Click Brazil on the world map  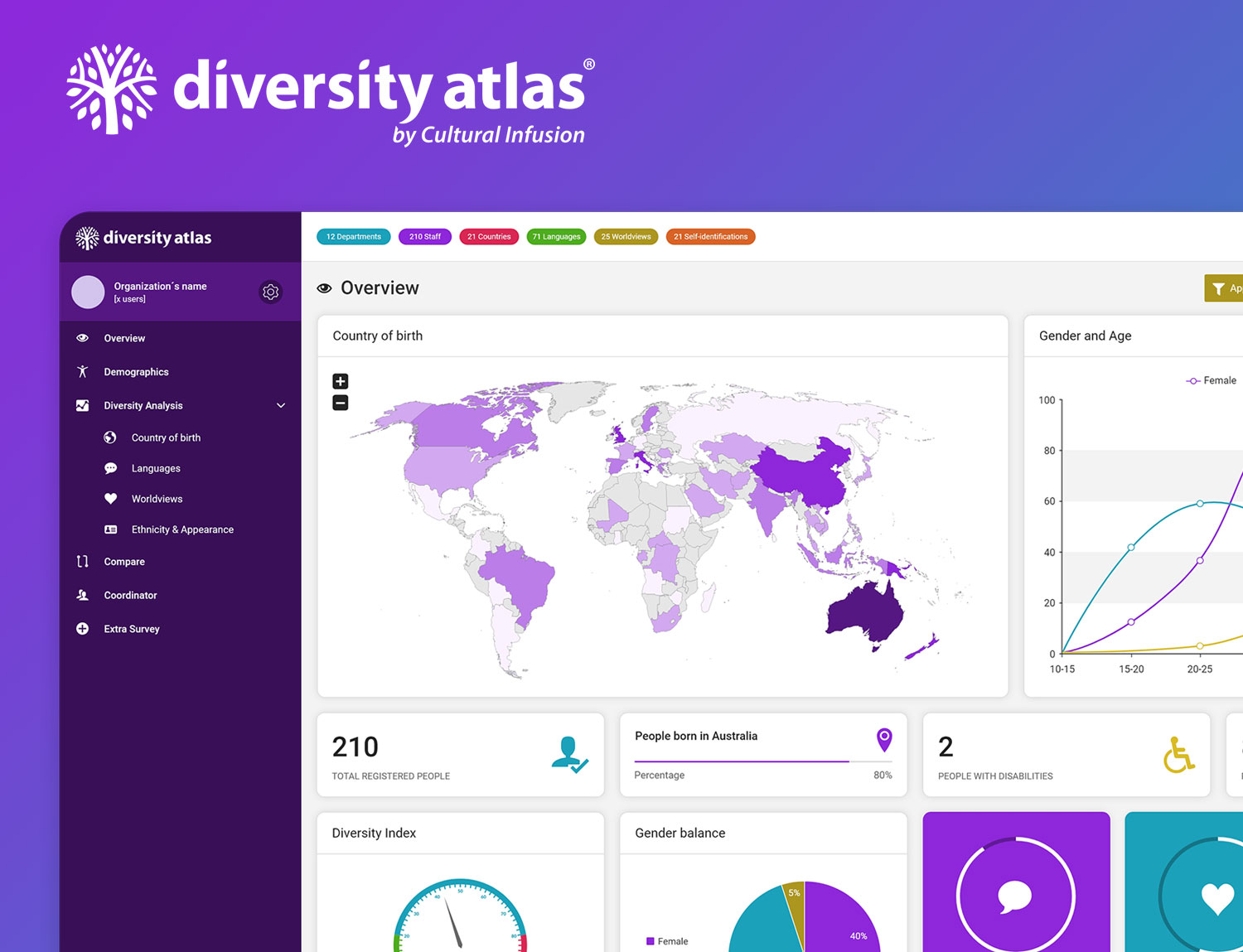click(x=520, y=576)
